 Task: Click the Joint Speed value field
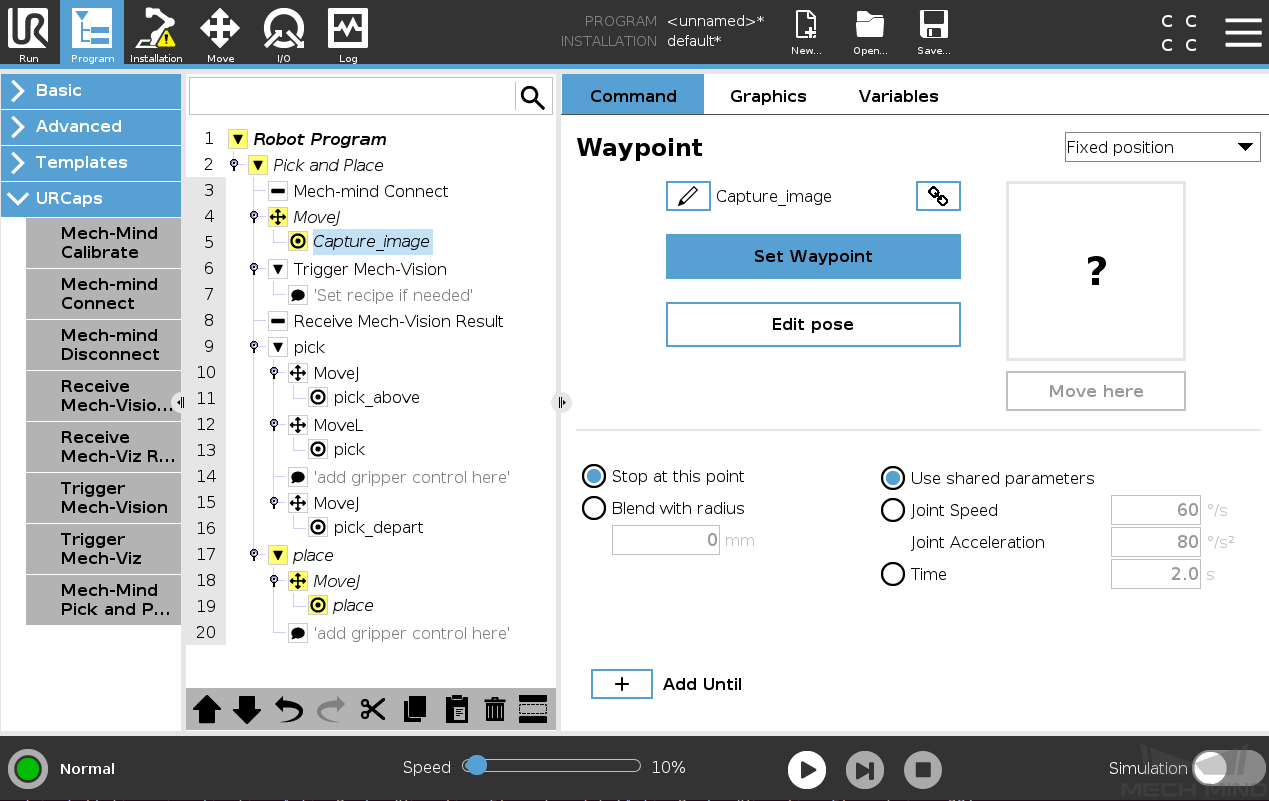coord(1156,510)
